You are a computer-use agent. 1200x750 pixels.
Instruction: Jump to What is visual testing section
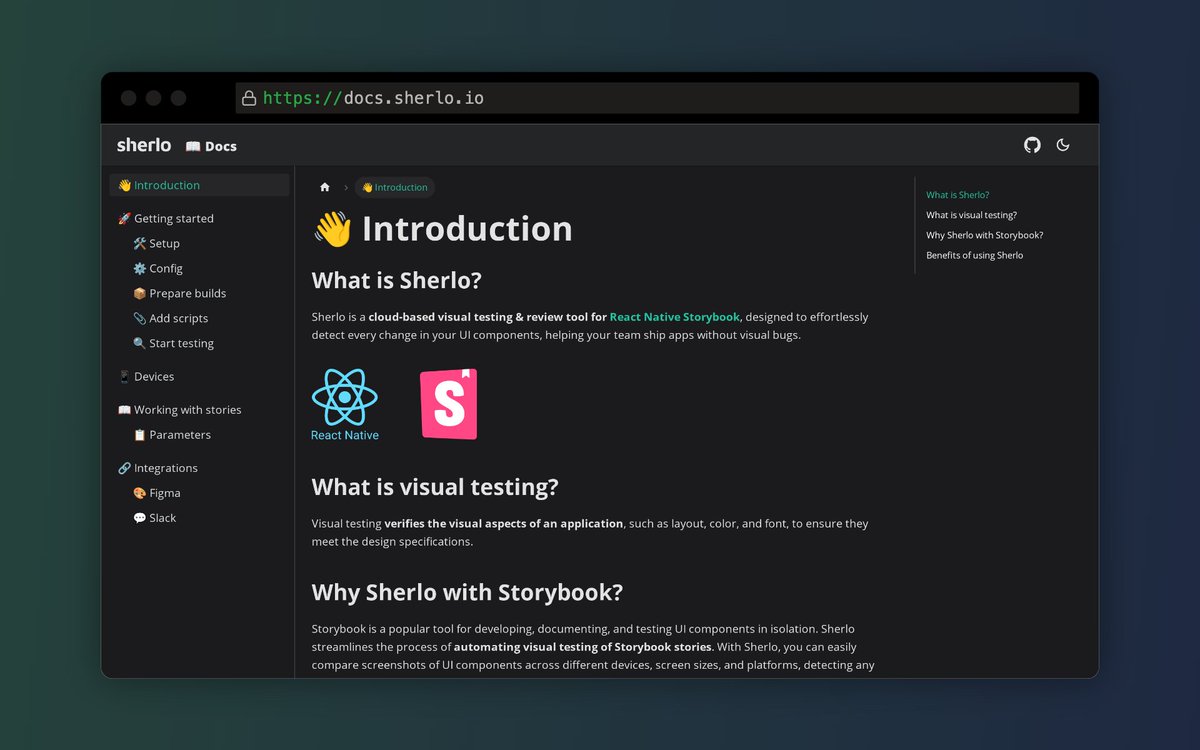tap(972, 215)
